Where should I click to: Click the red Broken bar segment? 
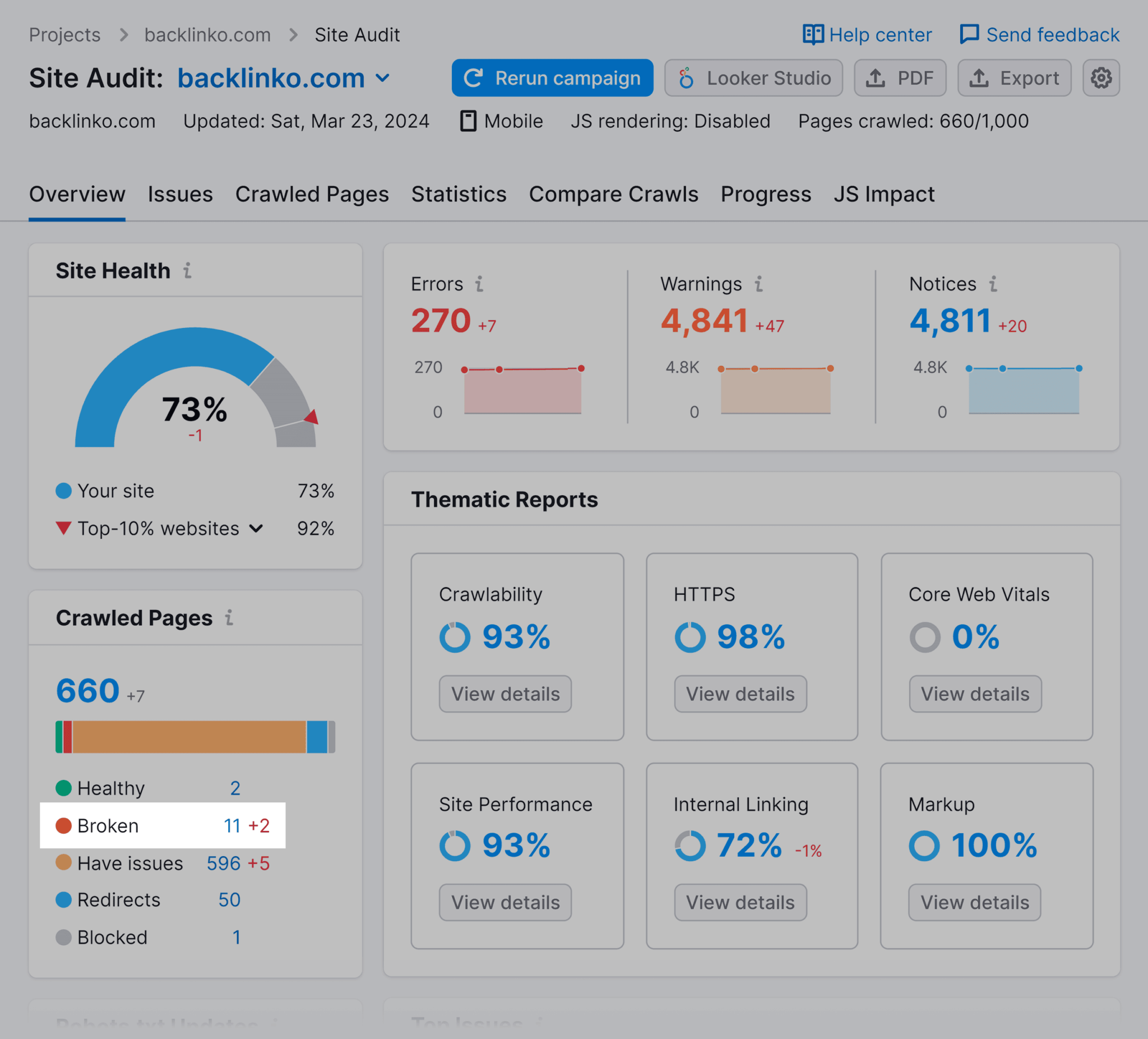[67, 737]
